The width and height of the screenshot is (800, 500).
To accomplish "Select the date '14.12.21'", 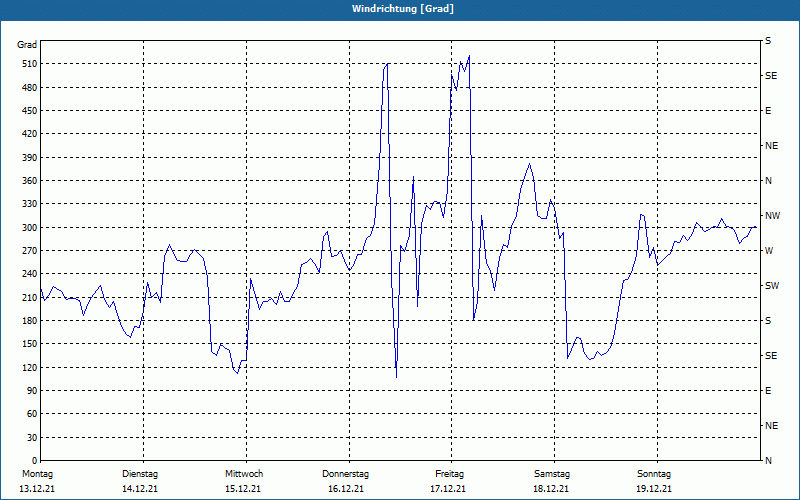I will click(140, 489).
